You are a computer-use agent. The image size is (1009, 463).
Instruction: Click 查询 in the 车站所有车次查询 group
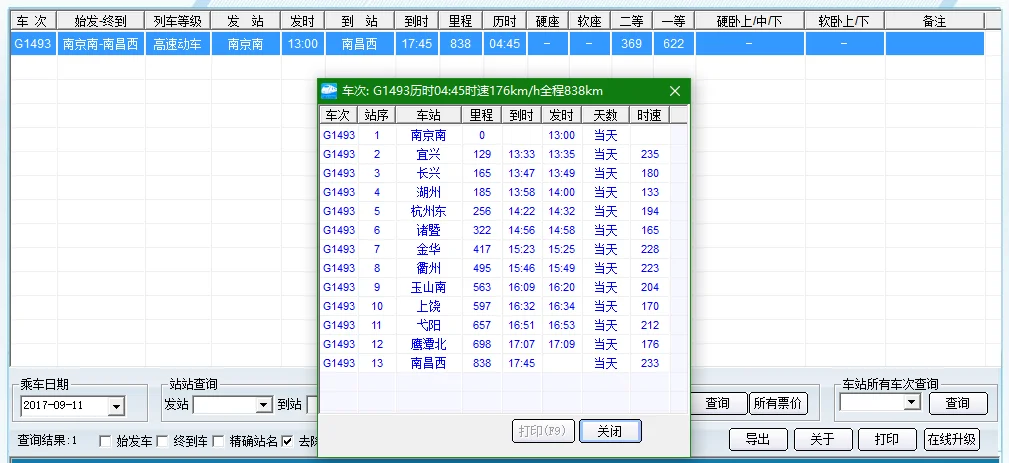coord(958,403)
